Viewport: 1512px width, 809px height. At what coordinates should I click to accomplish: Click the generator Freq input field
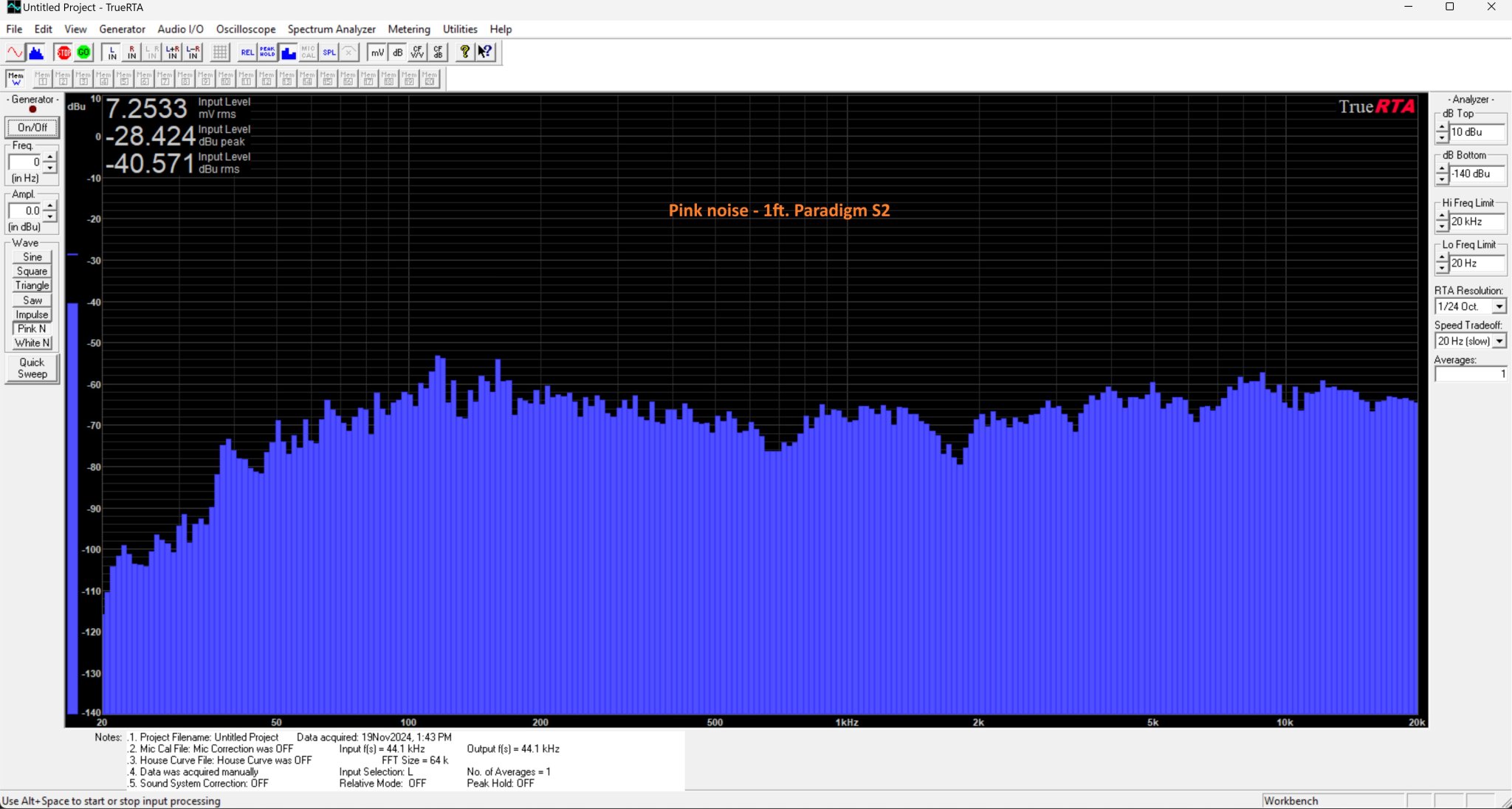click(25, 162)
